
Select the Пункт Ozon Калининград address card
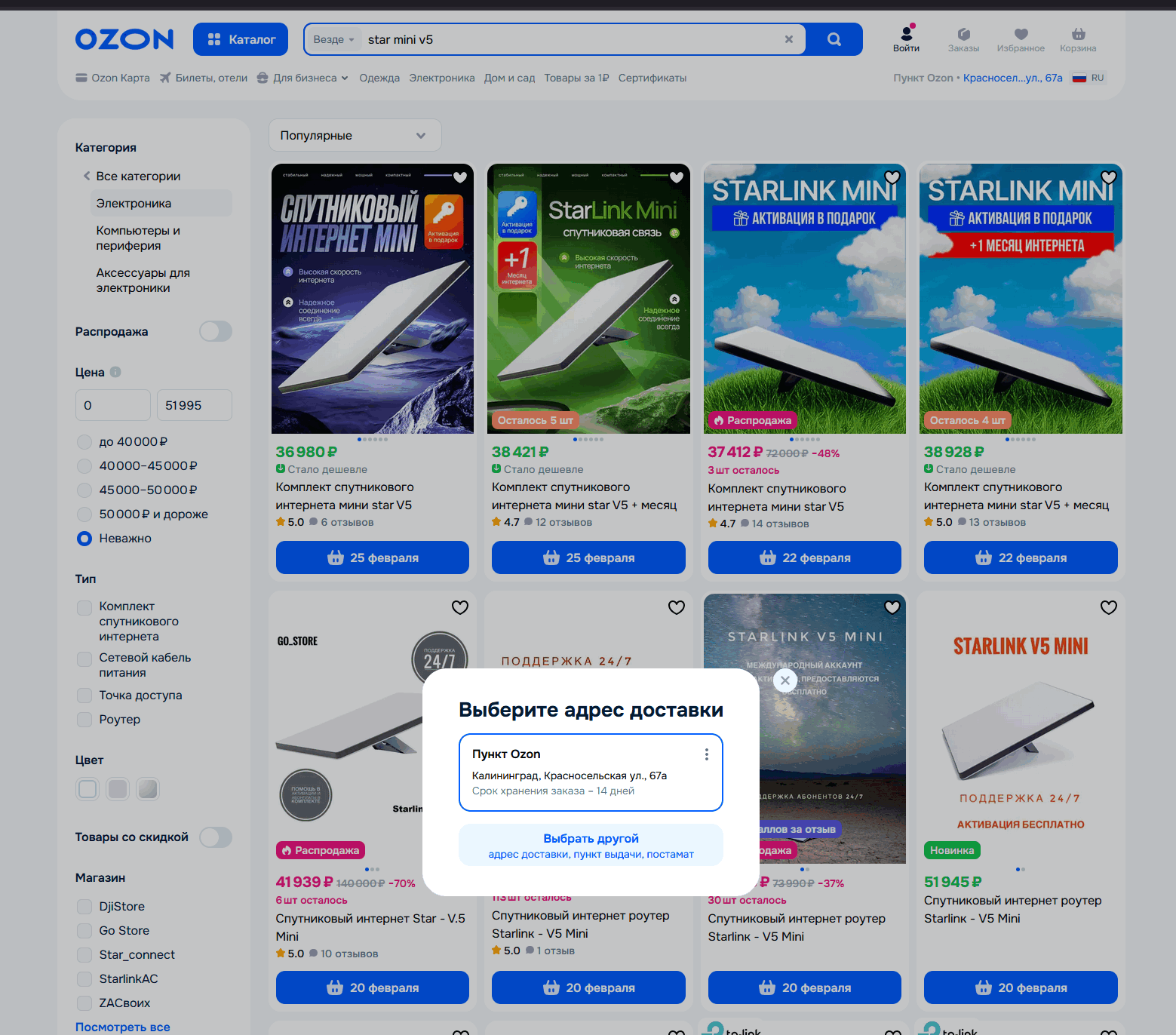(x=591, y=772)
